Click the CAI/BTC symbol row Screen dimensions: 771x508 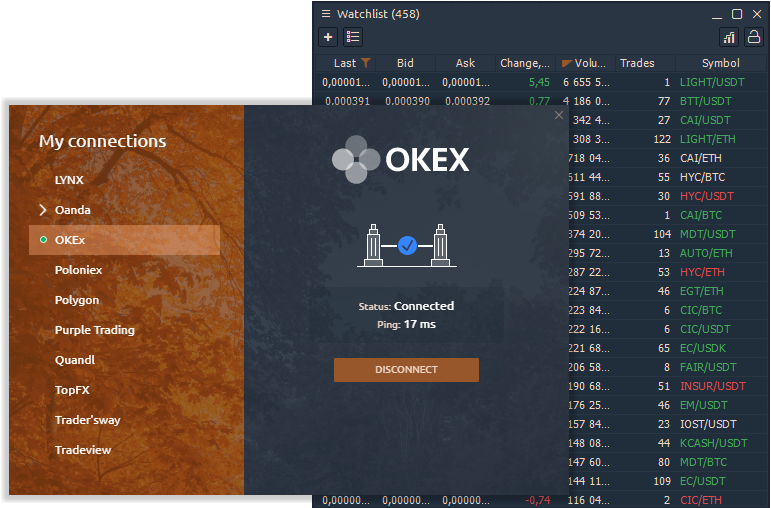pos(701,215)
